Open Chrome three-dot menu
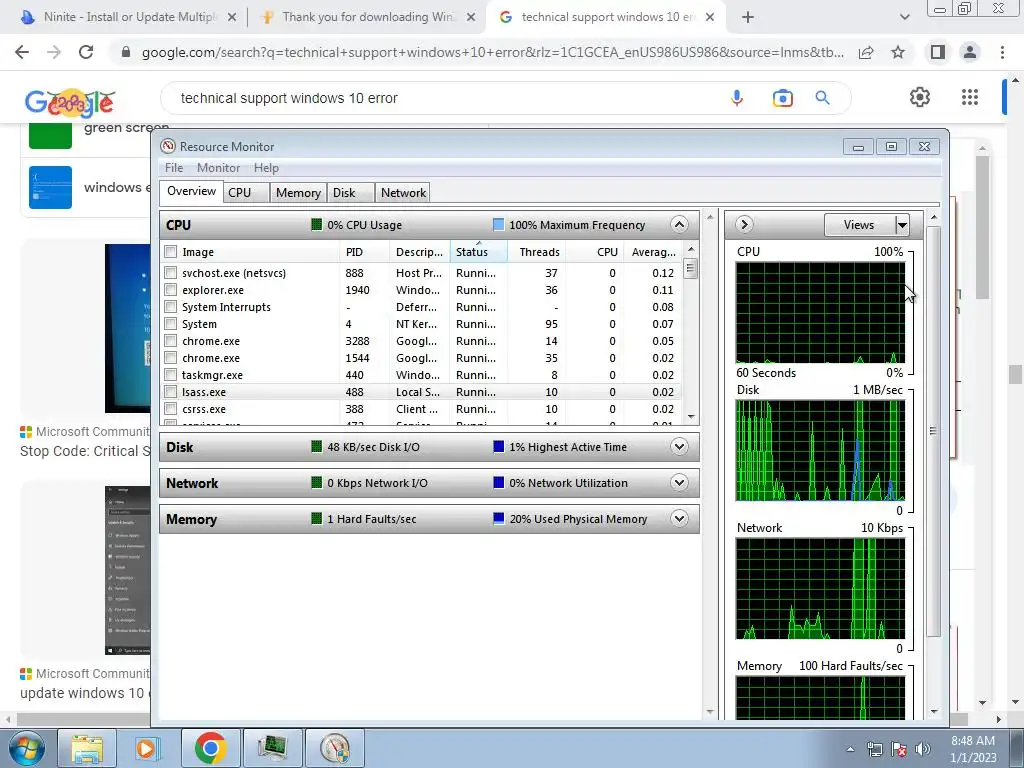1024x768 pixels. [1002, 52]
